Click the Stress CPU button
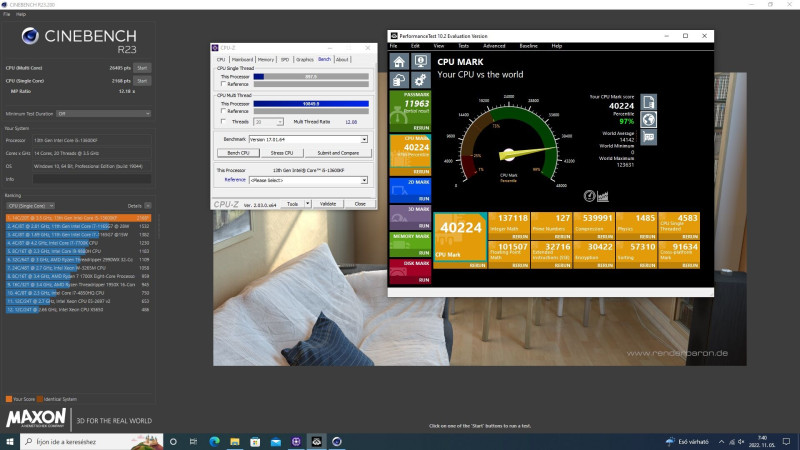 click(282, 153)
